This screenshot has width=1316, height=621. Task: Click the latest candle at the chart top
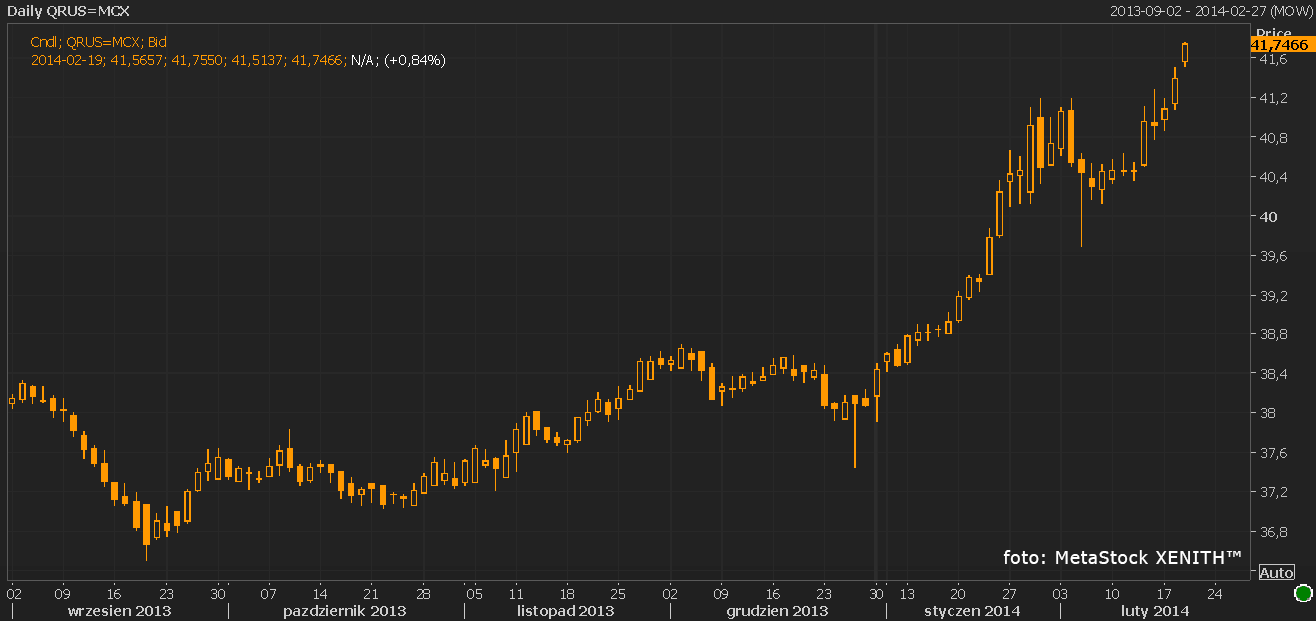pyautogui.click(x=1185, y=54)
